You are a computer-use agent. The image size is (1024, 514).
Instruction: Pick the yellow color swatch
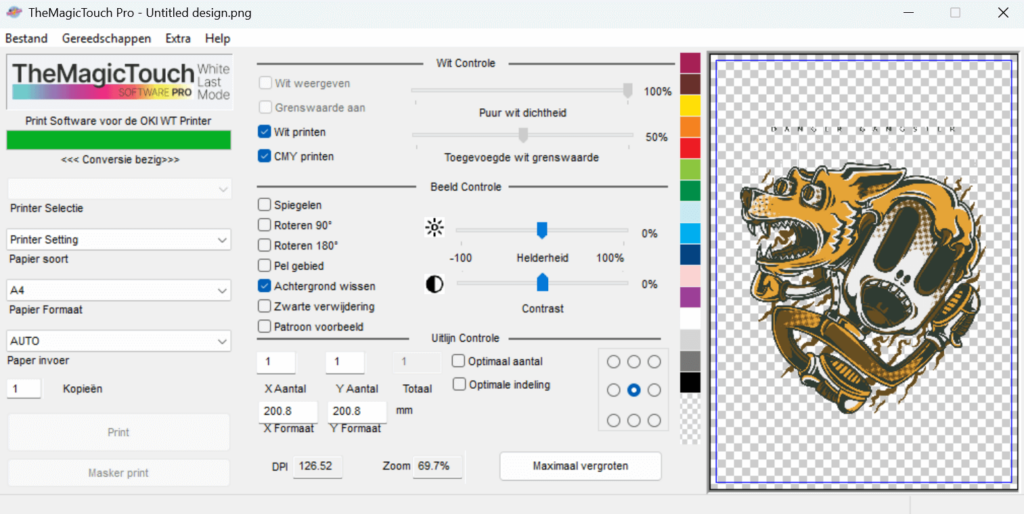(x=690, y=106)
